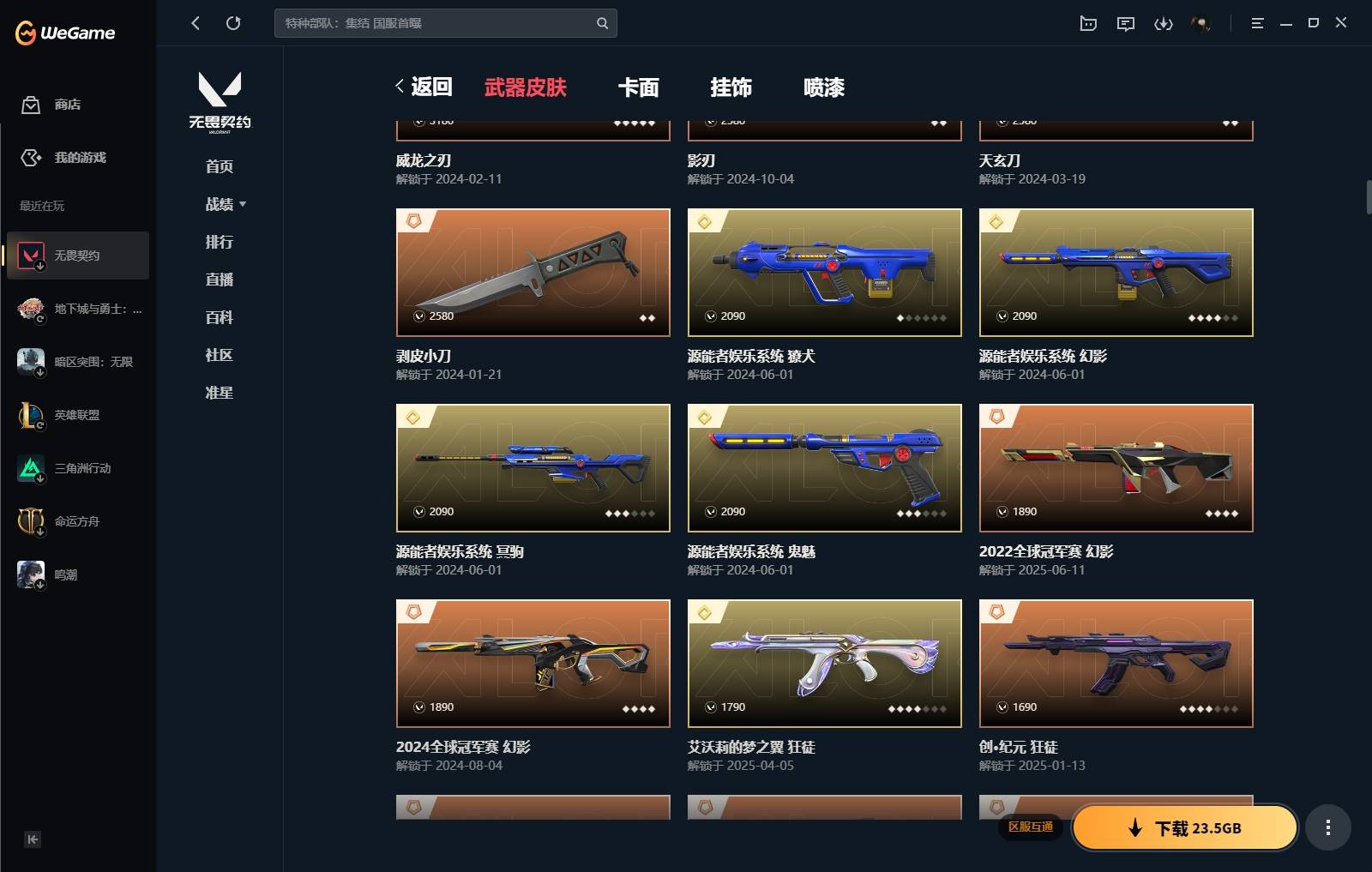The image size is (1372, 872).
Task: Open the download manager icon
Action: [x=1164, y=23]
